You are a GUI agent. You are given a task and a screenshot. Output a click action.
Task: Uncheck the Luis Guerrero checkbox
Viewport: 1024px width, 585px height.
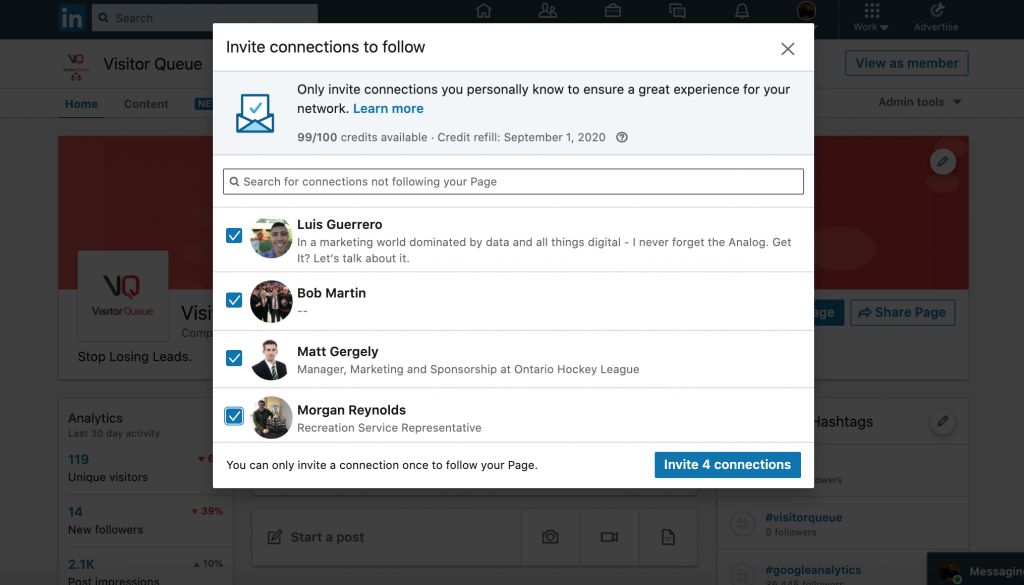pyautogui.click(x=234, y=236)
